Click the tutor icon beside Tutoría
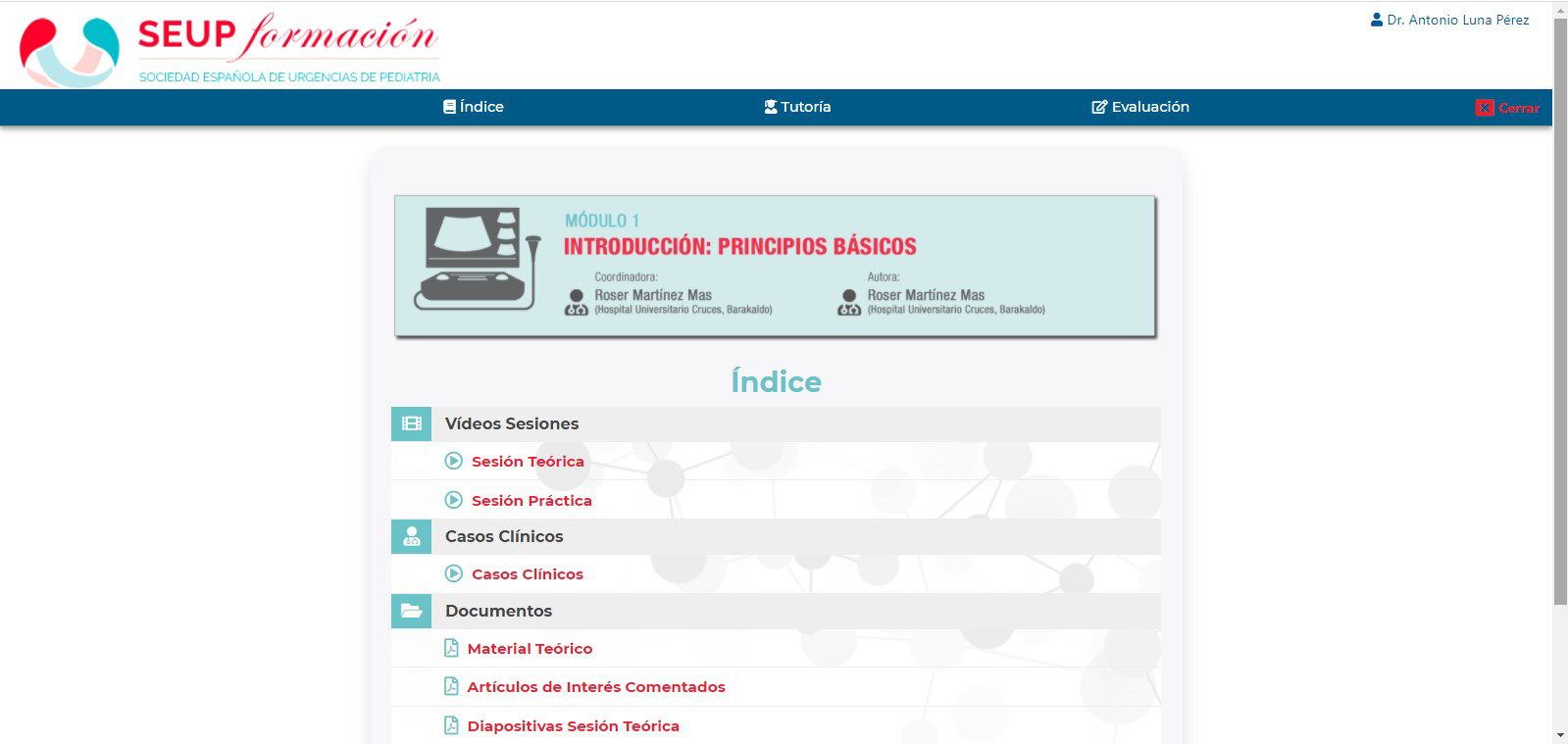 [771, 107]
